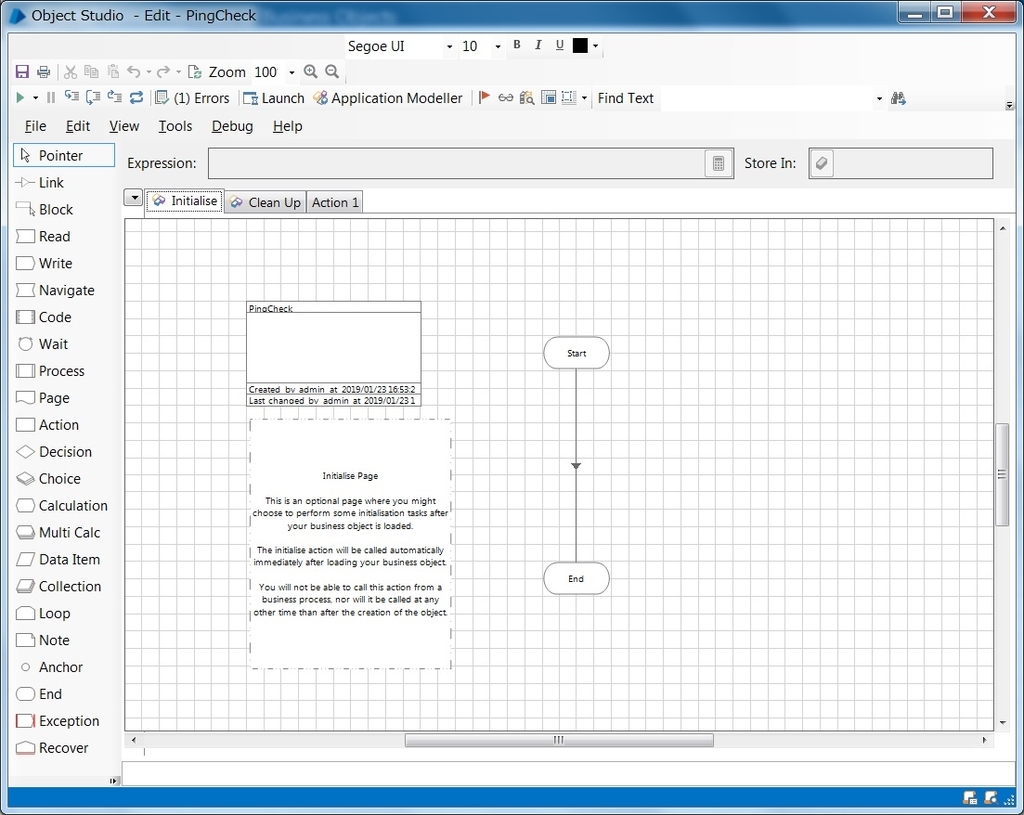This screenshot has height=815, width=1024.
Task: Click the Launch button
Action: (x=274, y=98)
